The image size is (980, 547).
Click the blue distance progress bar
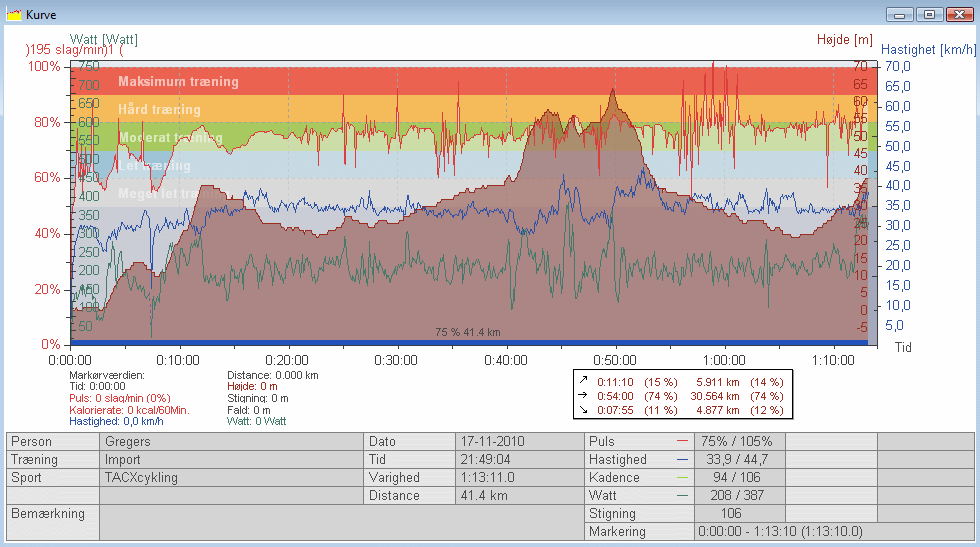click(x=469, y=343)
